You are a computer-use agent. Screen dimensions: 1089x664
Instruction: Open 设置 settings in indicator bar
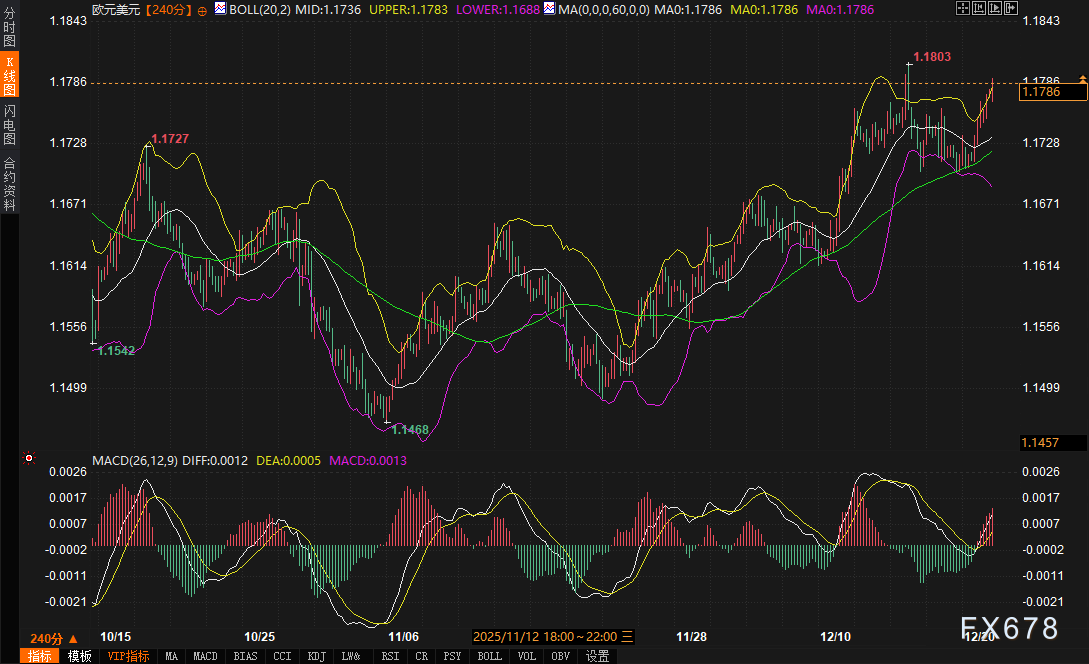[597, 656]
